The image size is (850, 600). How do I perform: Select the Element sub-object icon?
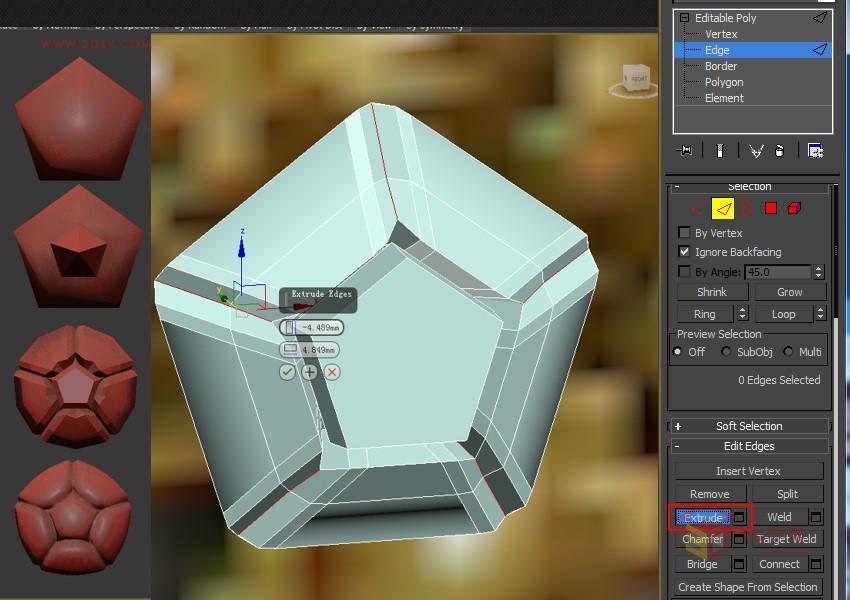tap(793, 208)
